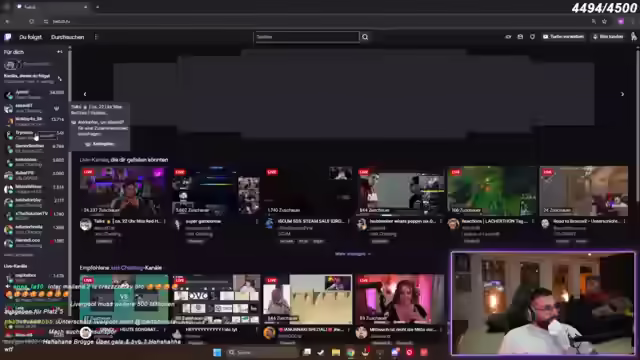Screen dimensions: 640x360
Task: Open the purple browser extension icon
Action: click(621, 21)
